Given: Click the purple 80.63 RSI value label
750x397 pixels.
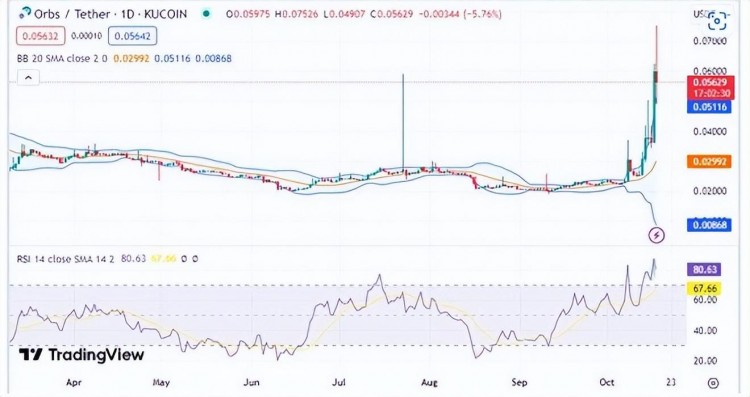Looking at the screenshot, I should point(704,269).
